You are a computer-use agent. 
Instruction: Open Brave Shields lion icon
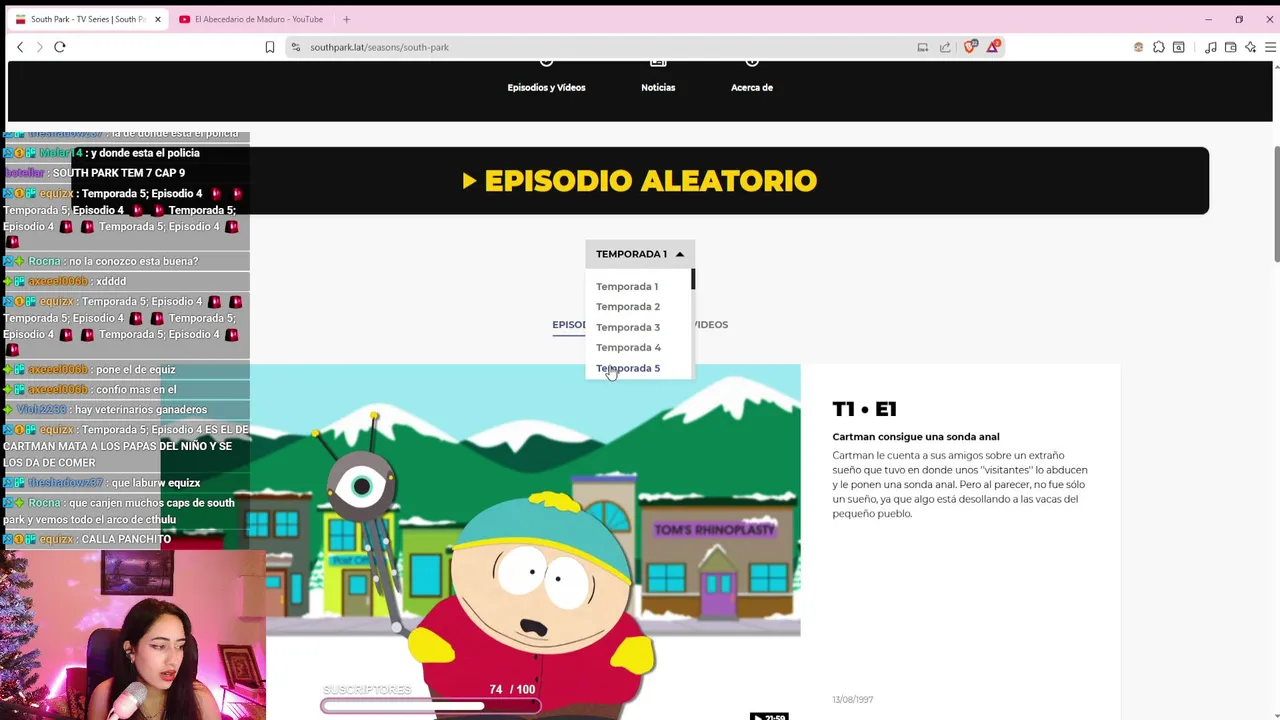970,47
